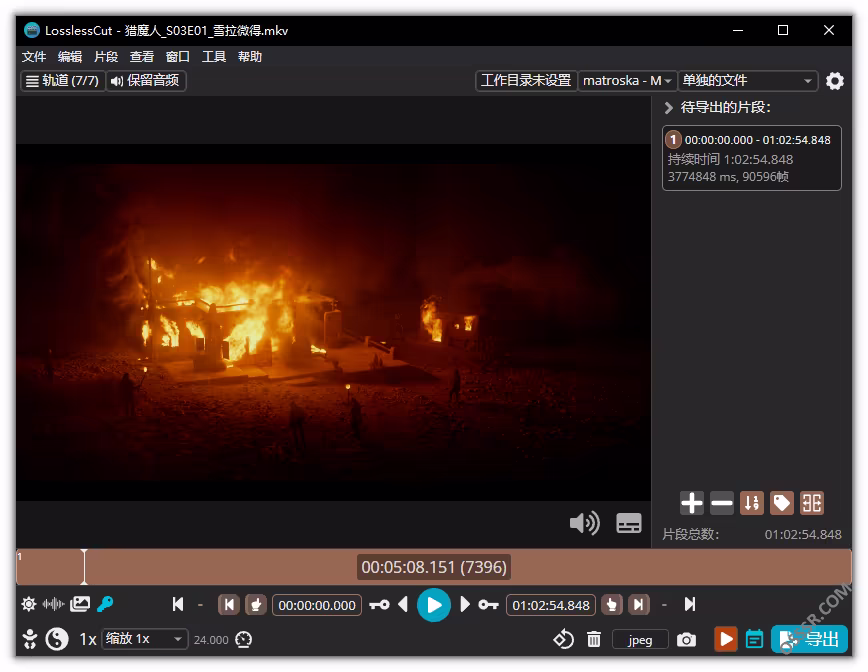Screen dimensions: 868x672
Task: Jump to segment end marker
Action: [638, 605]
